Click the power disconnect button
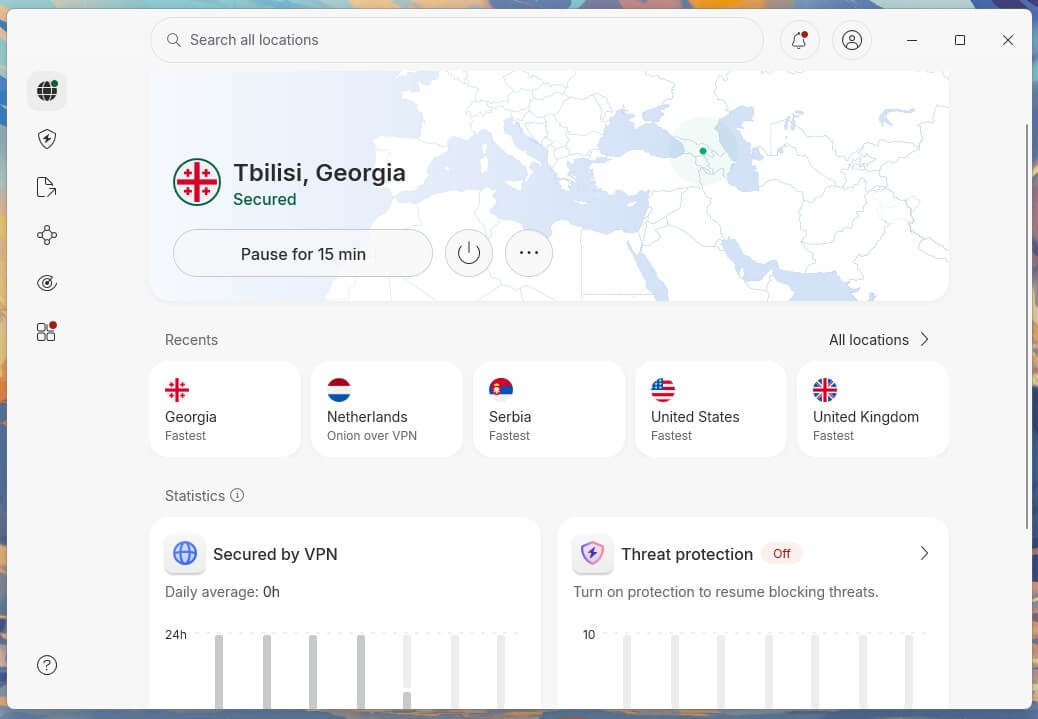 pos(469,253)
